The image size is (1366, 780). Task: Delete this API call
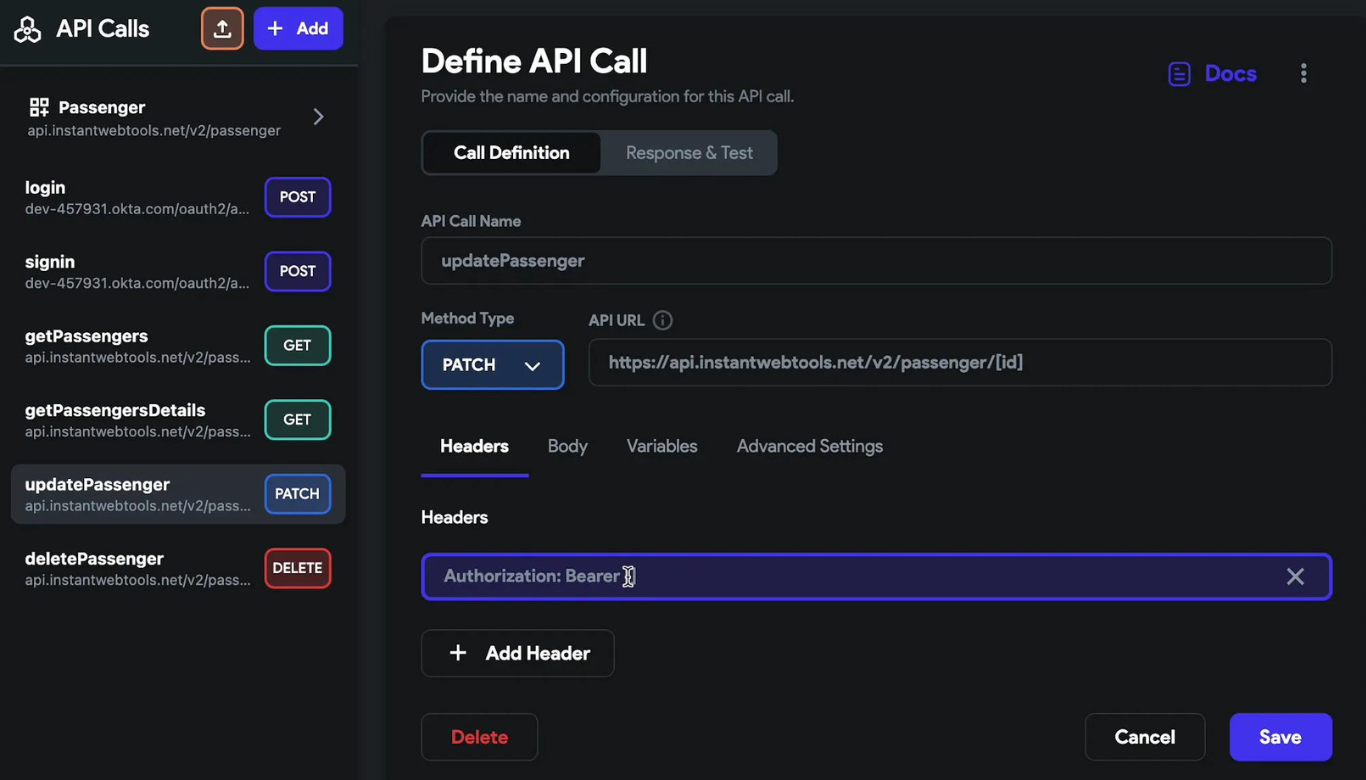479,737
